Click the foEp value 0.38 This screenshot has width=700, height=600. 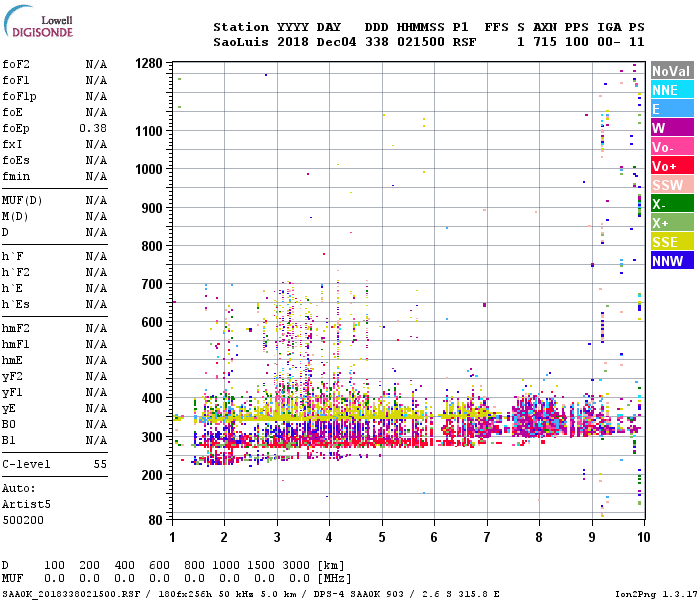tap(93, 129)
